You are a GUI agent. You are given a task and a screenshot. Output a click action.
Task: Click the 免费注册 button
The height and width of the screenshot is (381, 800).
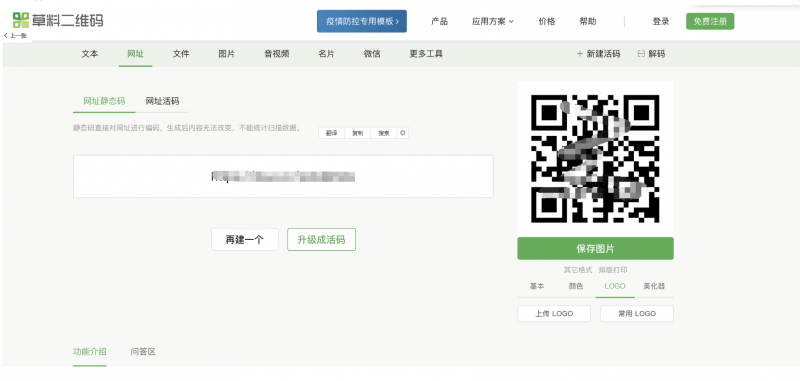coord(710,21)
